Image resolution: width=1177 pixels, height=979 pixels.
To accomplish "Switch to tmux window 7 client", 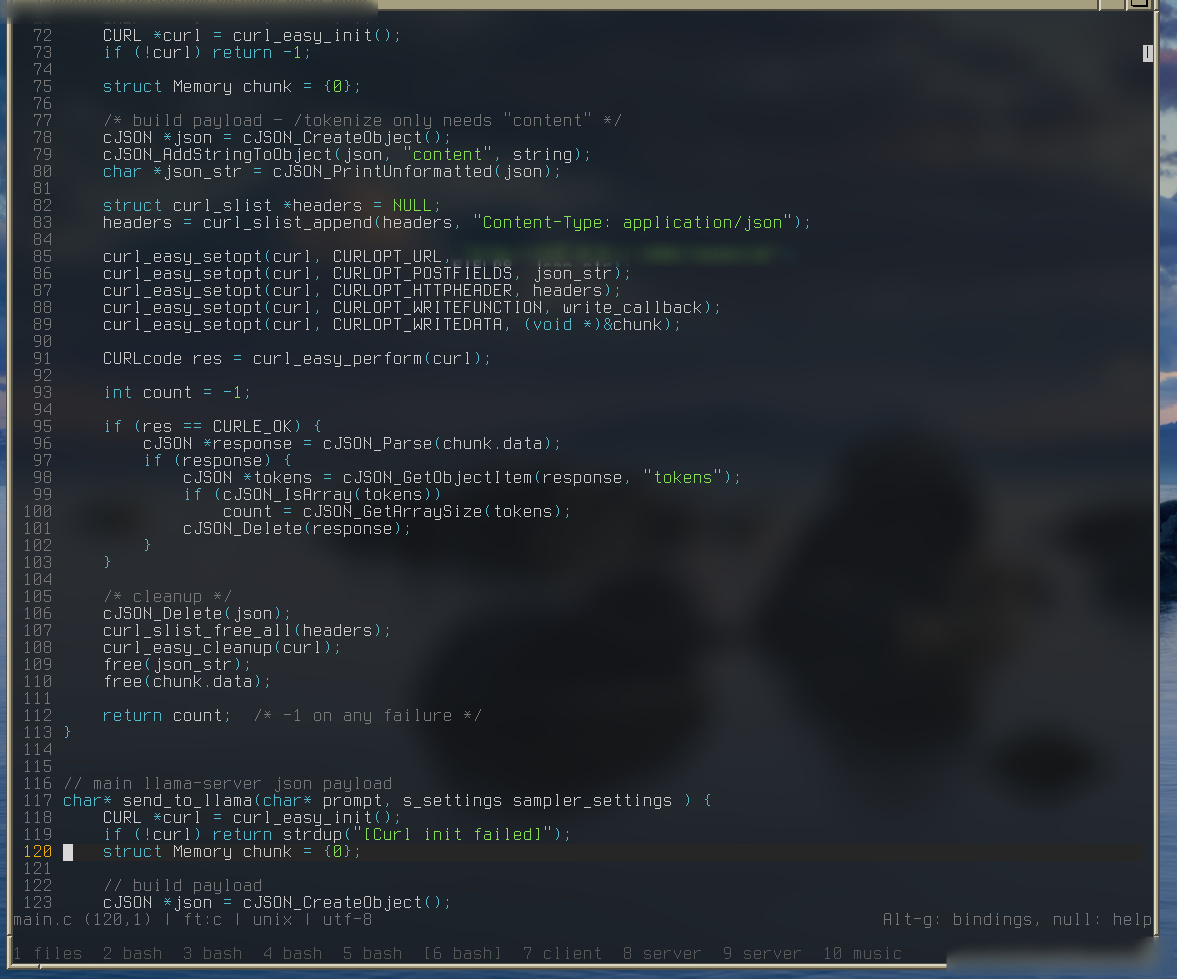I will [562, 953].
